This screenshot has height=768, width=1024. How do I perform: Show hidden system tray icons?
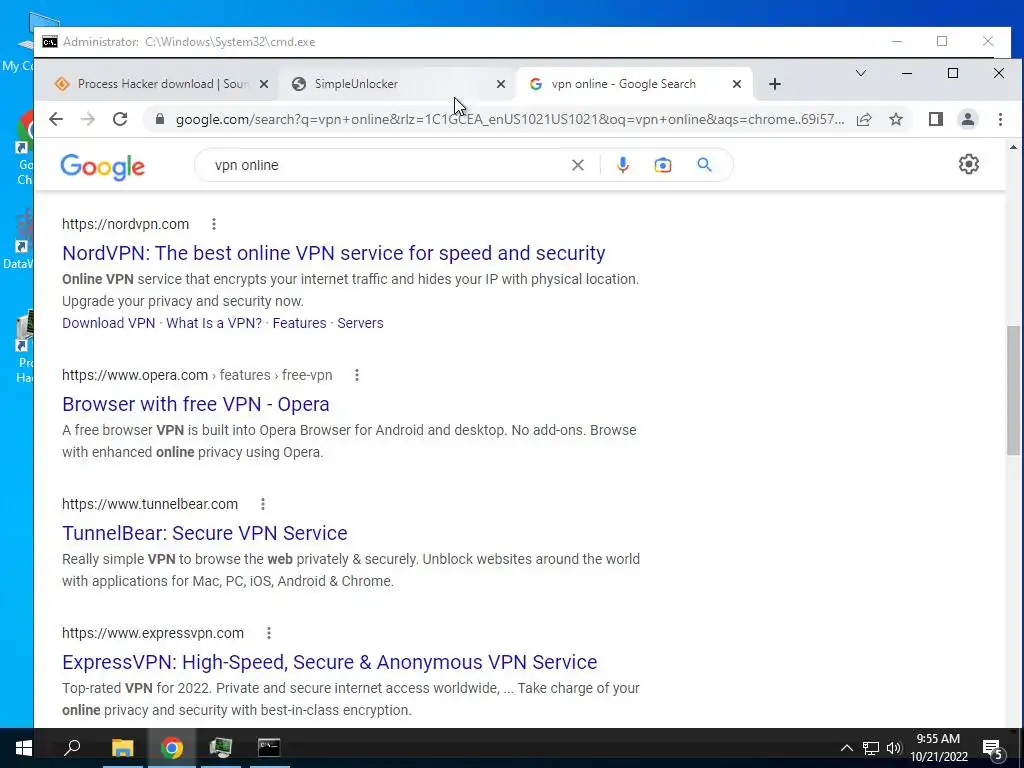coord(846,748)
